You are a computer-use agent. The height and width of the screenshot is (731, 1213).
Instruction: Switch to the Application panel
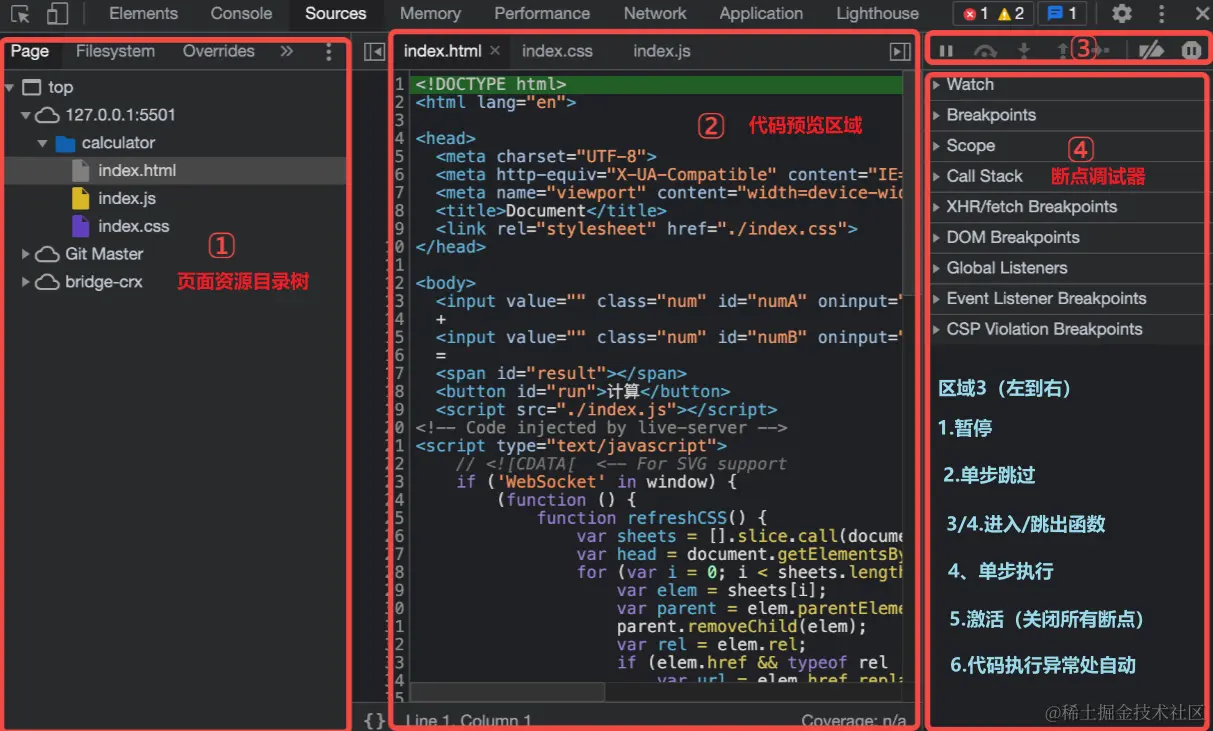click(x=761, y=14)
